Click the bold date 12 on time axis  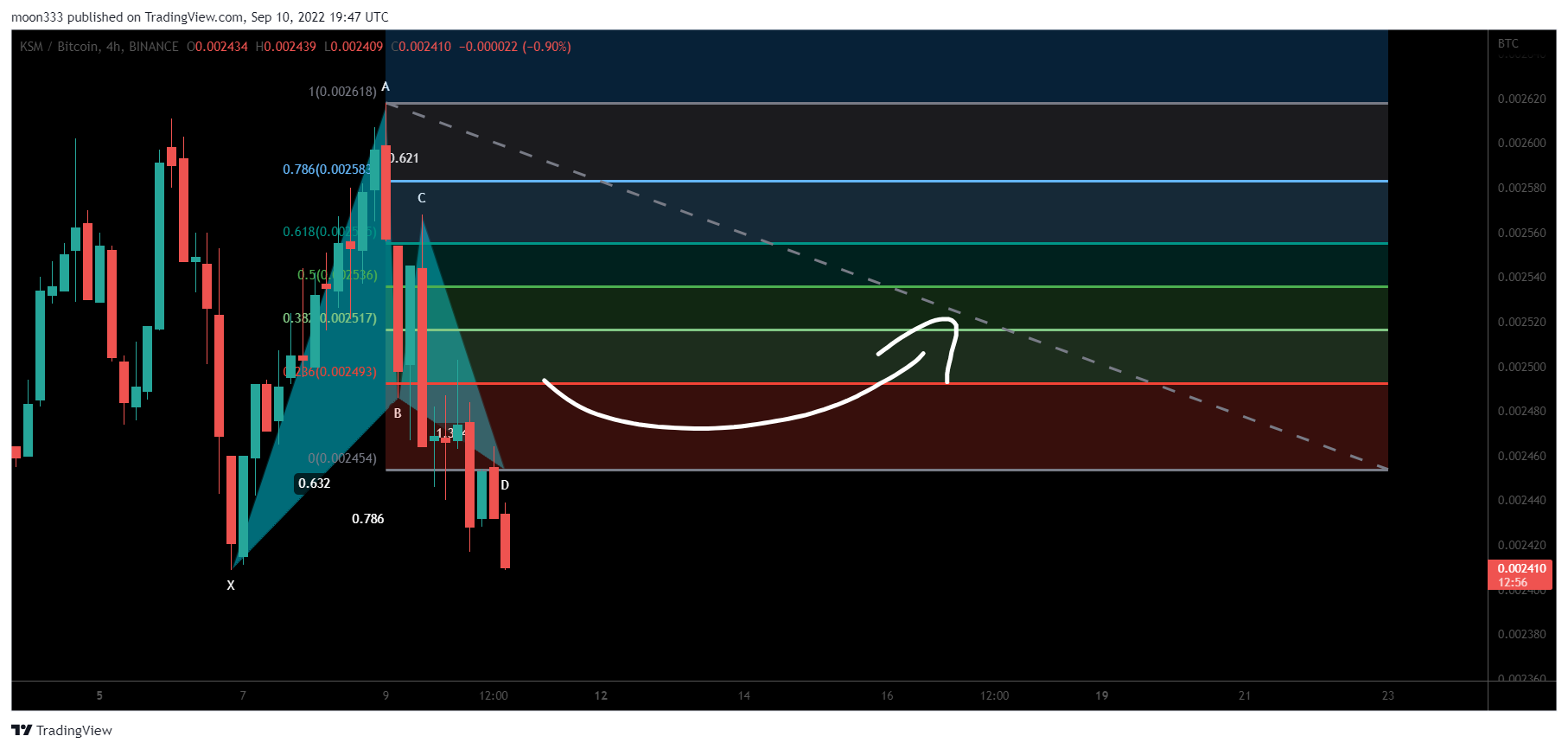point(601,695)
